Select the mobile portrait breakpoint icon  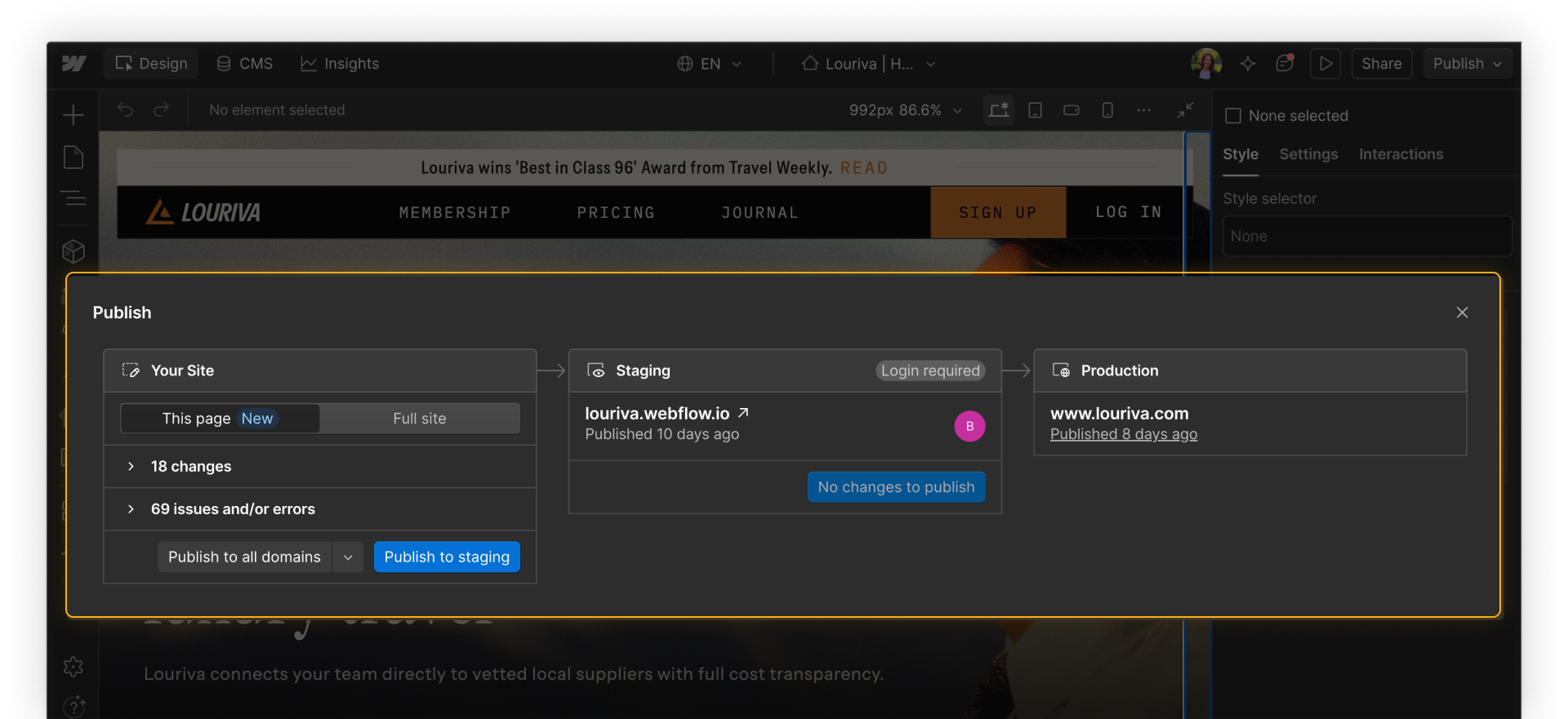click(x=1107, y=110)
